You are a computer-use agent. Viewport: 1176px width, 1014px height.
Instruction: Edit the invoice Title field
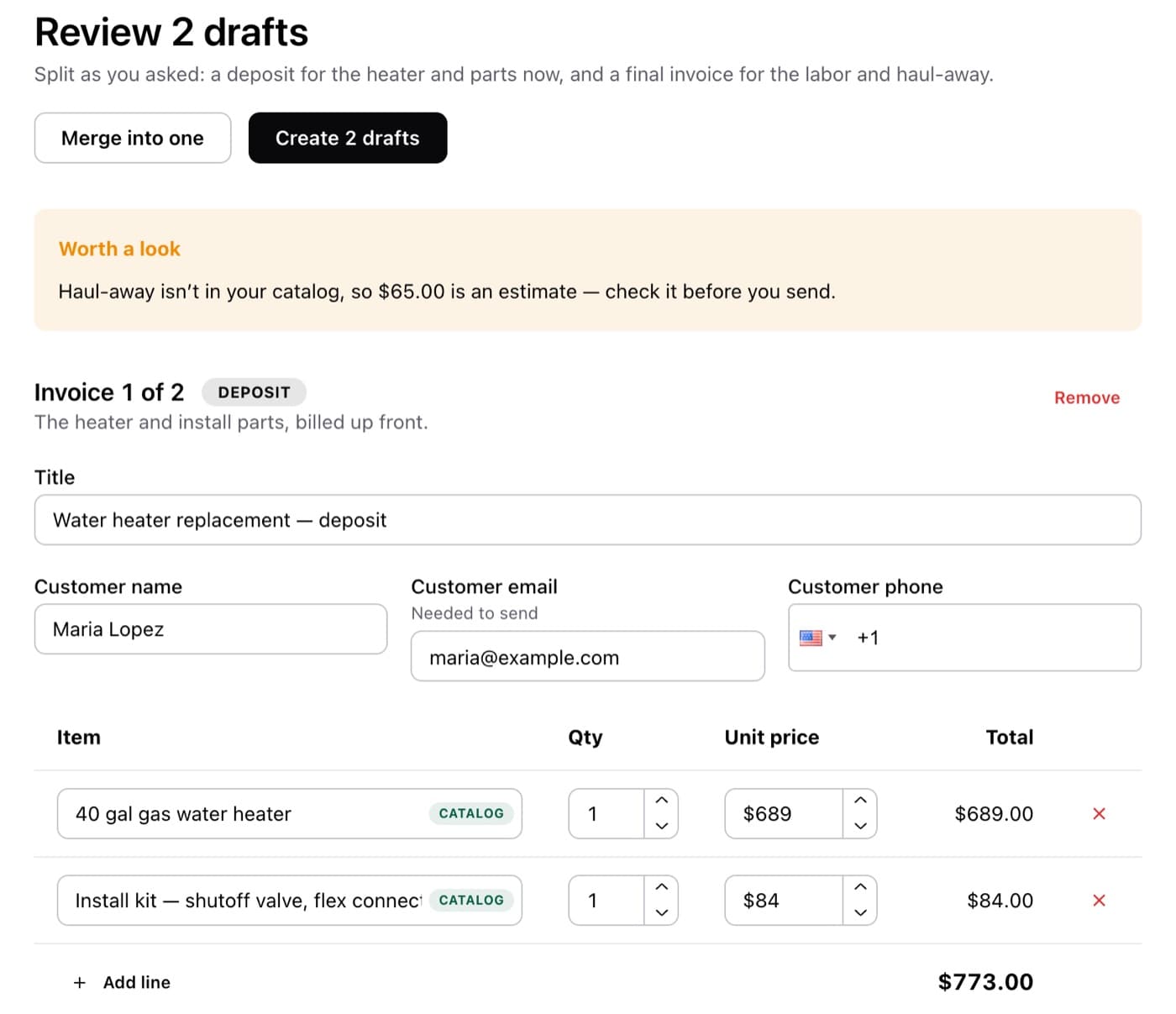coord(588,520)
